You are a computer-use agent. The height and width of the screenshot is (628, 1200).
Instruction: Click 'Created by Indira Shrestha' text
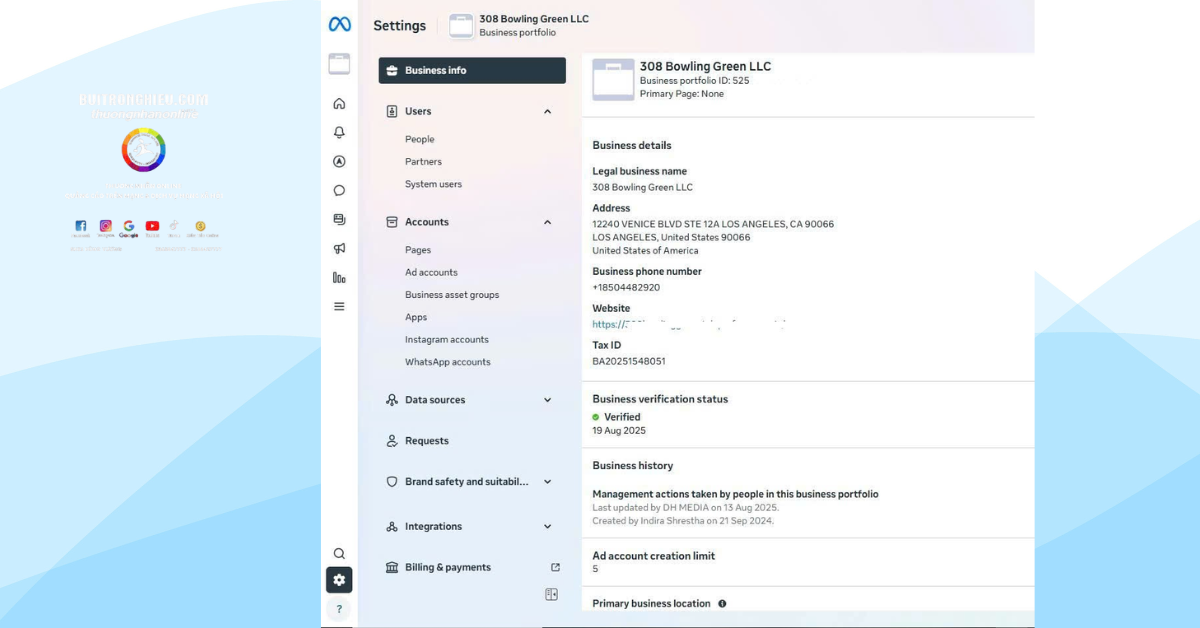(x=683, y=521)
